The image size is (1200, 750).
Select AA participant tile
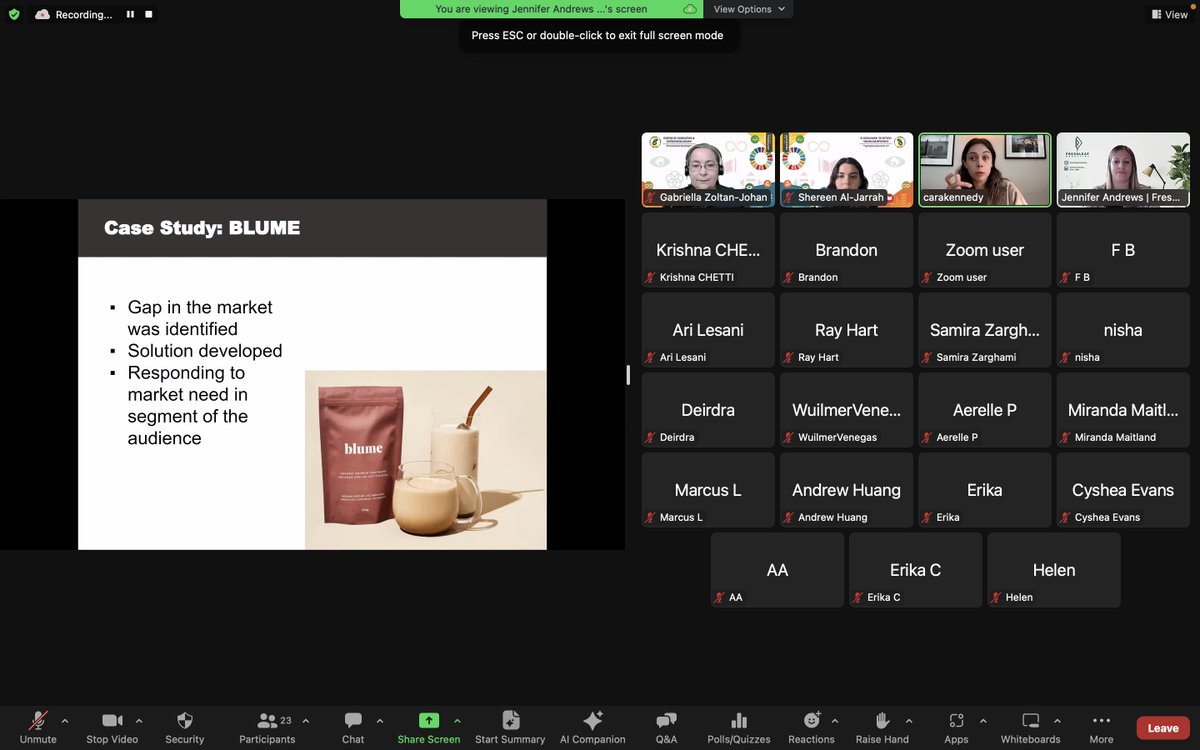coord(777,570)
